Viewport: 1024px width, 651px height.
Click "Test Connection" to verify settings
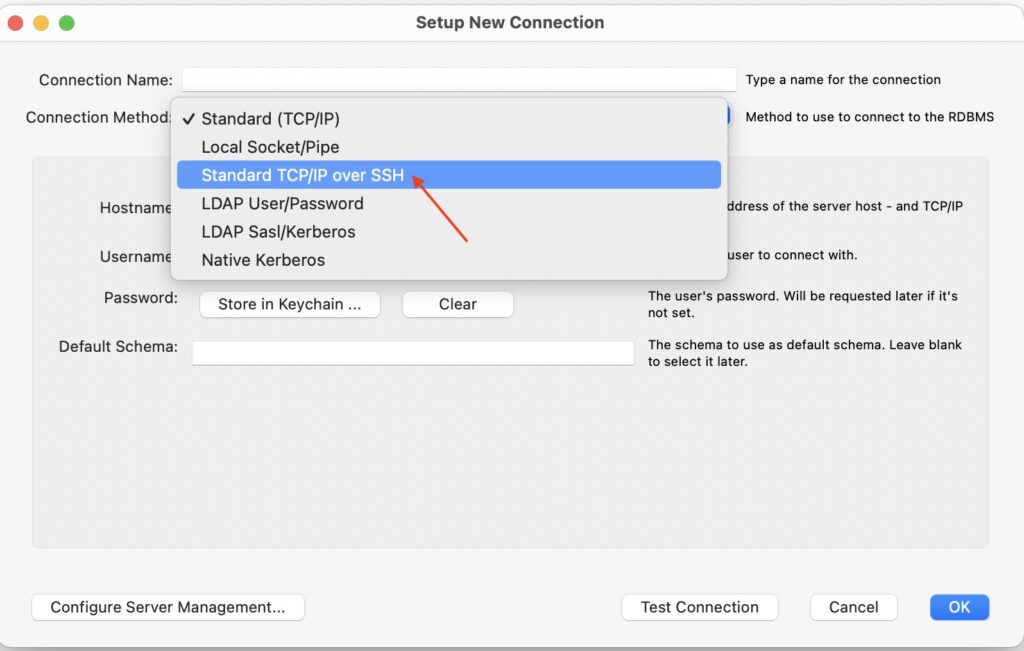click(699, 607)
